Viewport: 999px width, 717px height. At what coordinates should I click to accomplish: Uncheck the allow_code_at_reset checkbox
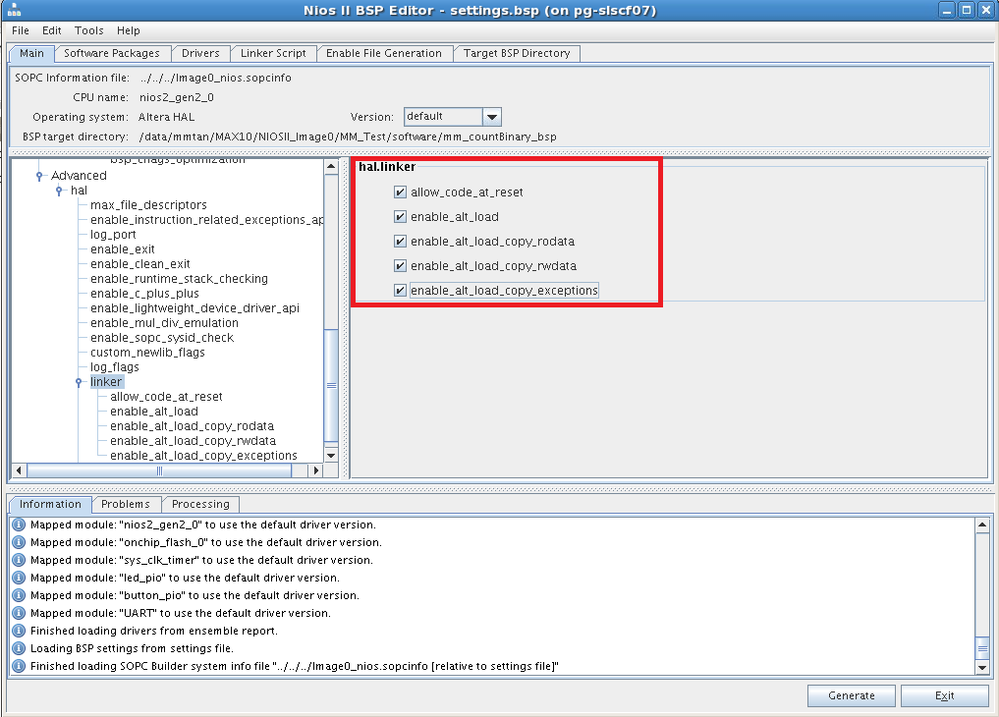pyautogui.click(x=400, y=192)
